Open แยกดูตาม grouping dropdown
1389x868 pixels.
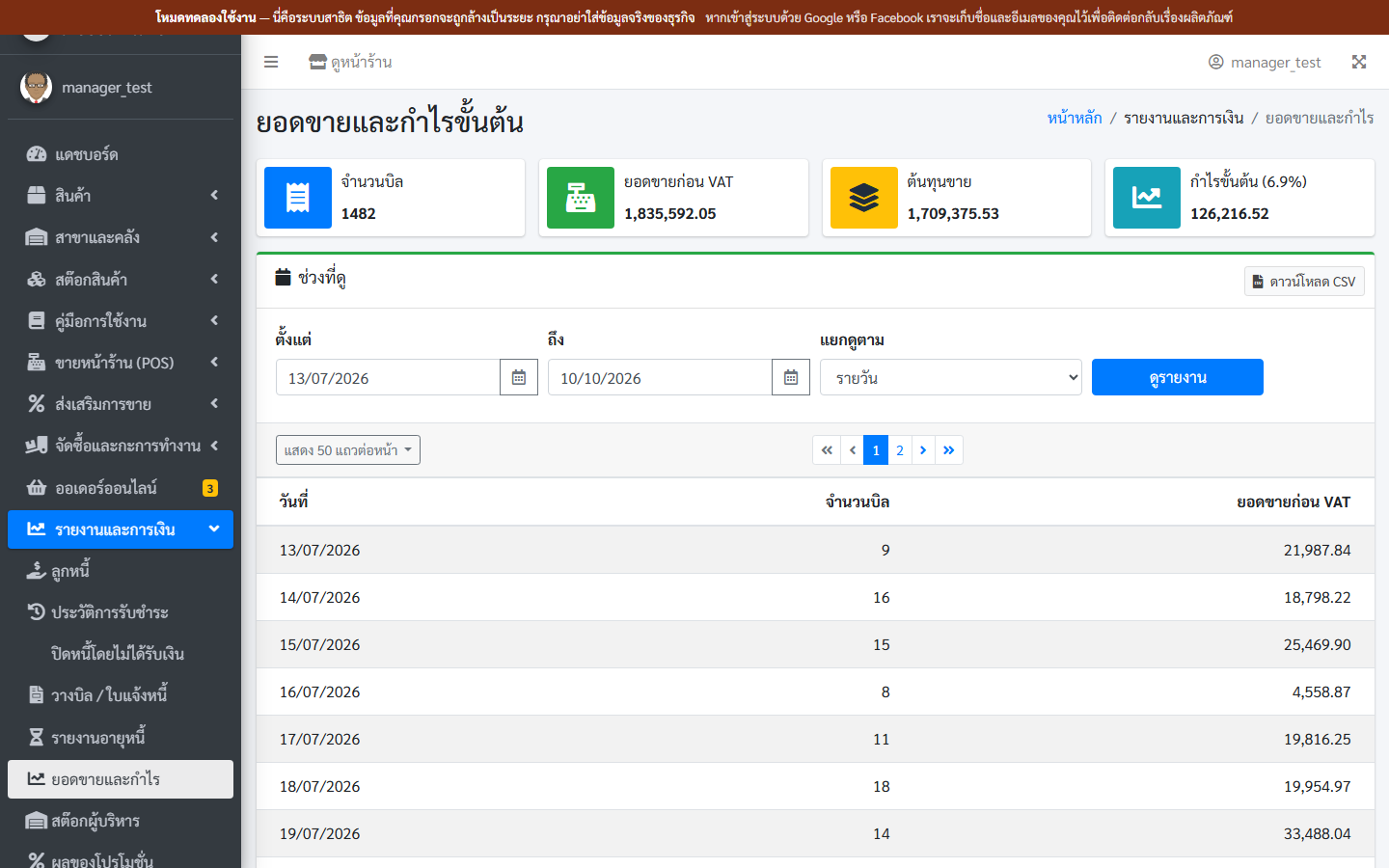tap(951, 377)
